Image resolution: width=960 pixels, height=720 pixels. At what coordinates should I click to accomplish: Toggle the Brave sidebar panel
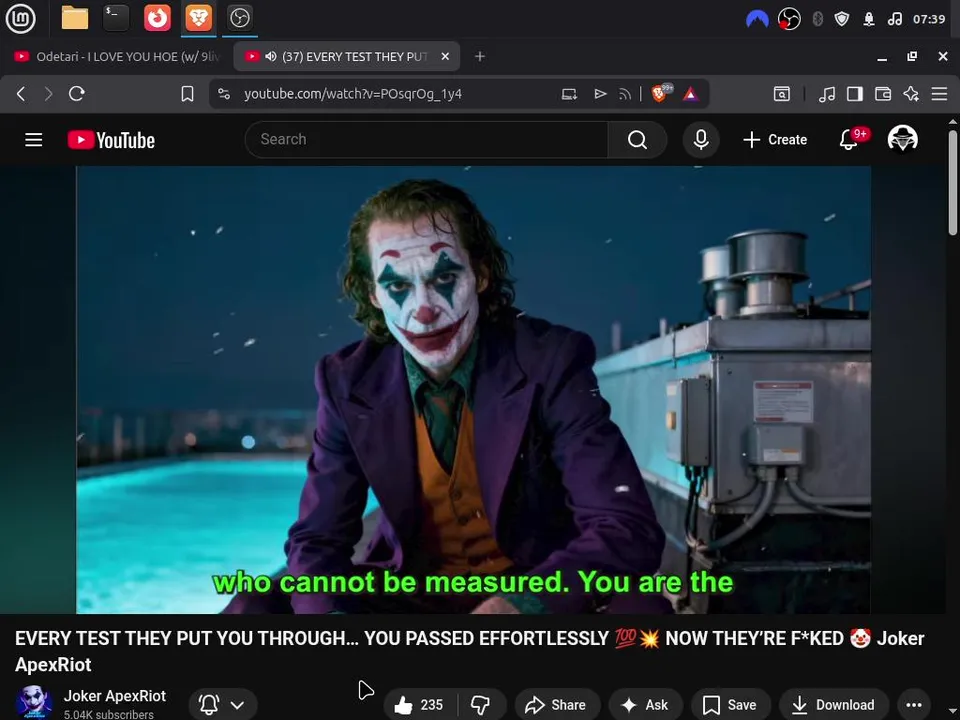(855, 94)
